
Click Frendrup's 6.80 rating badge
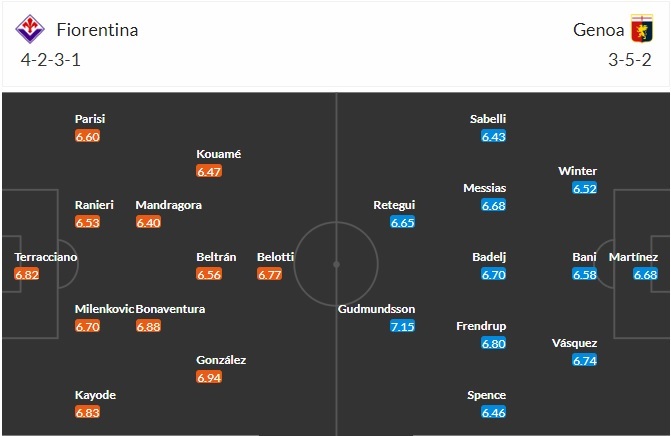click(494, 343)
